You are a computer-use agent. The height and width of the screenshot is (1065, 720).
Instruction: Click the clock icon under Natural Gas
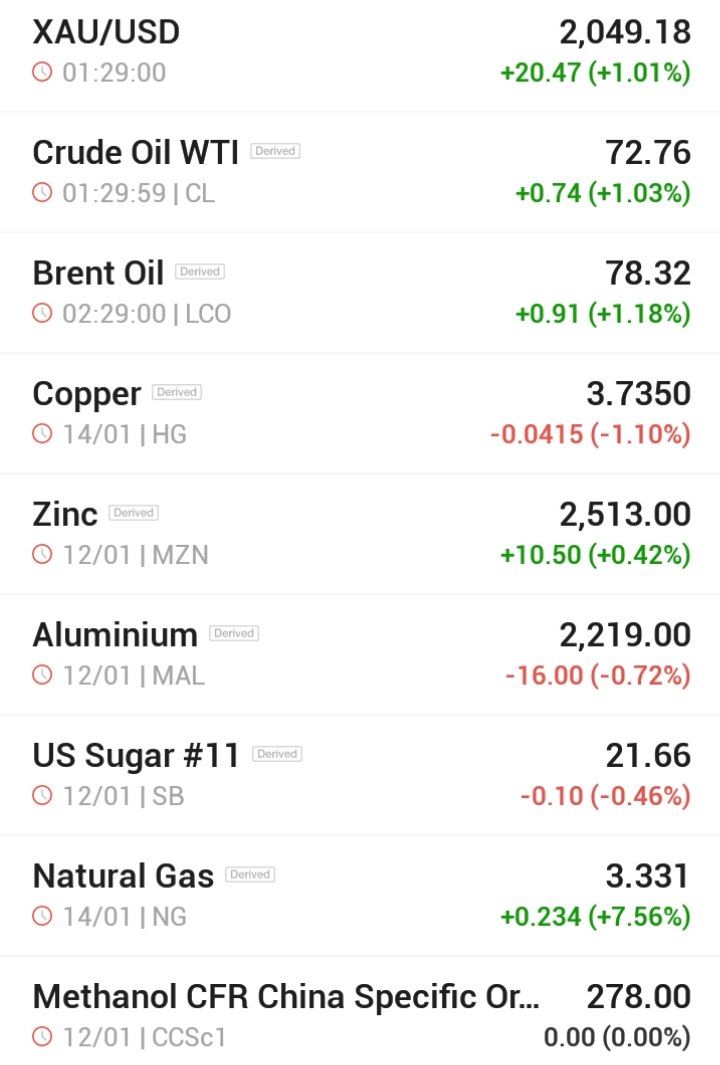coord(42,916)
